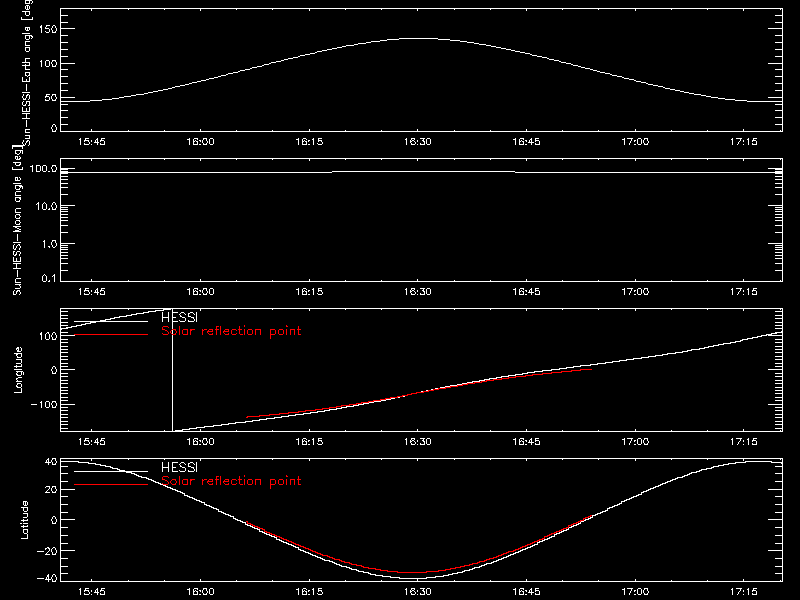Click the 20 tick on Latitude axis

pos(51,490)
